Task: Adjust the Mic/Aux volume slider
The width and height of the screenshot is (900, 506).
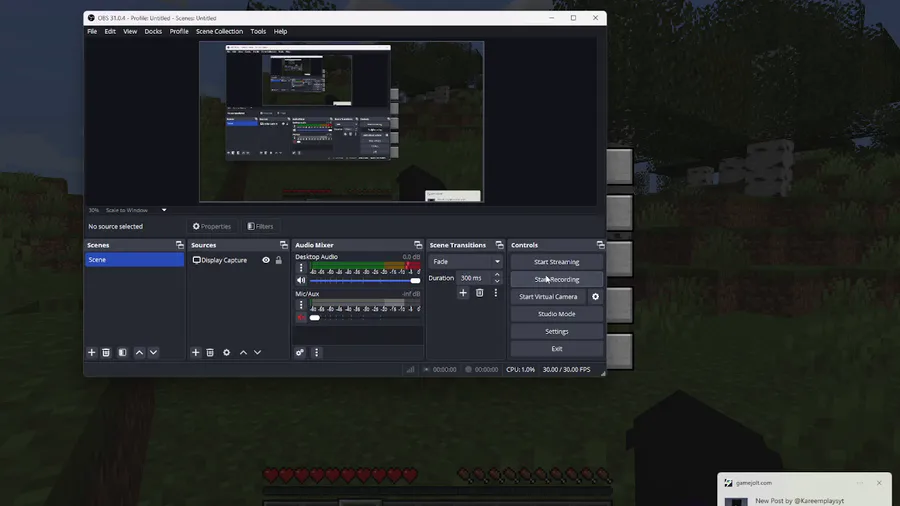Action: coord(364,317)
